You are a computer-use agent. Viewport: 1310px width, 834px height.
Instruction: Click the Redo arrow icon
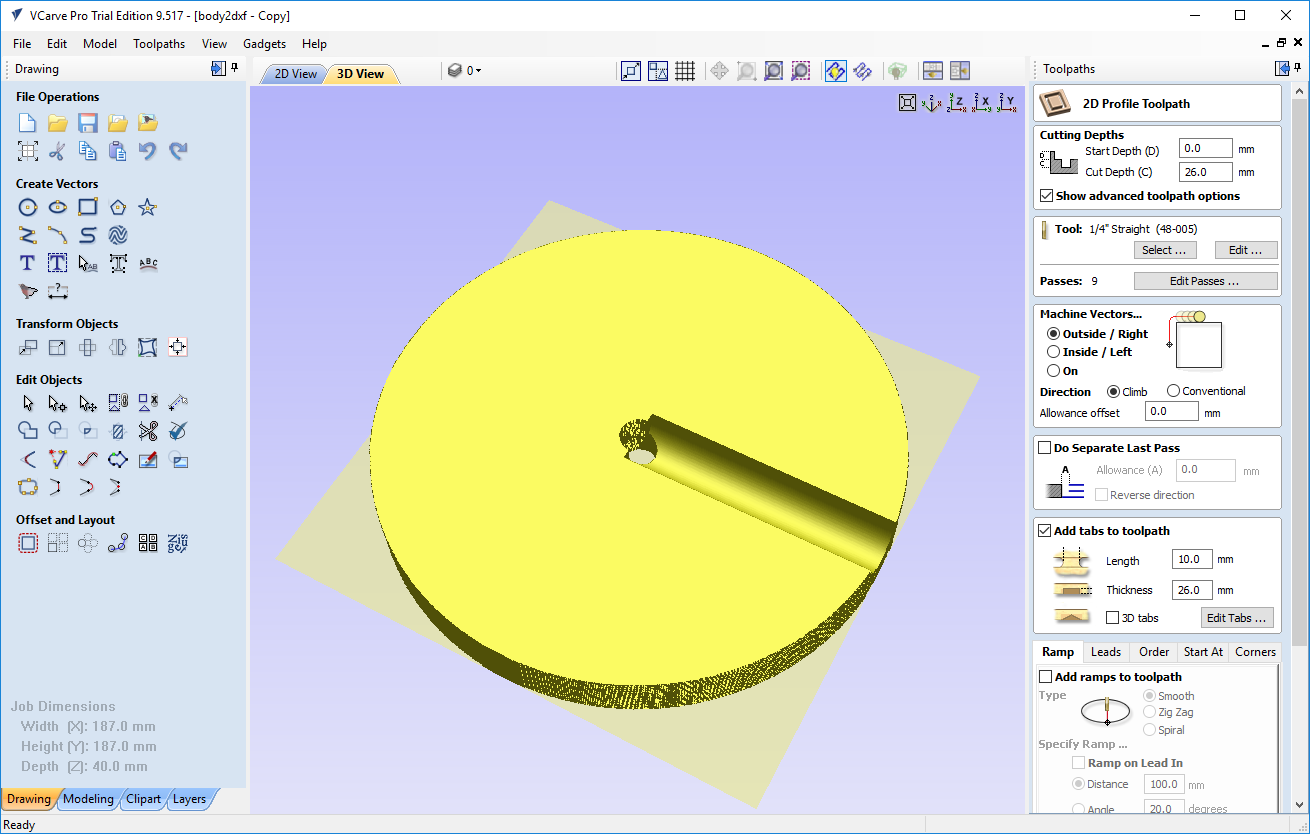pos(178,151)
